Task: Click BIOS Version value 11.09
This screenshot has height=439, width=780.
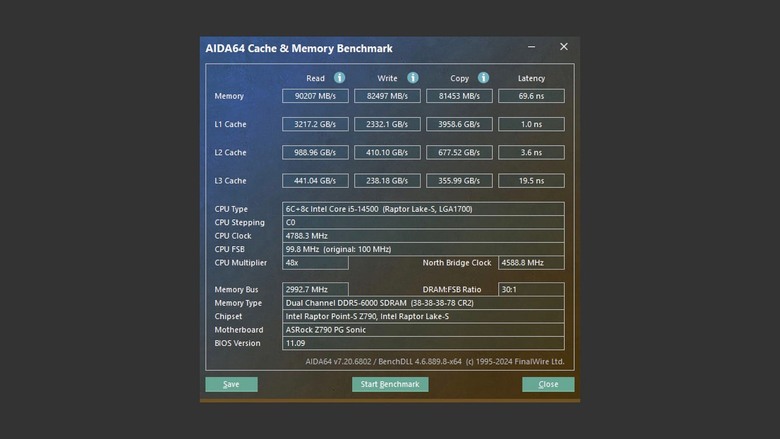Action: coord(423,343)
